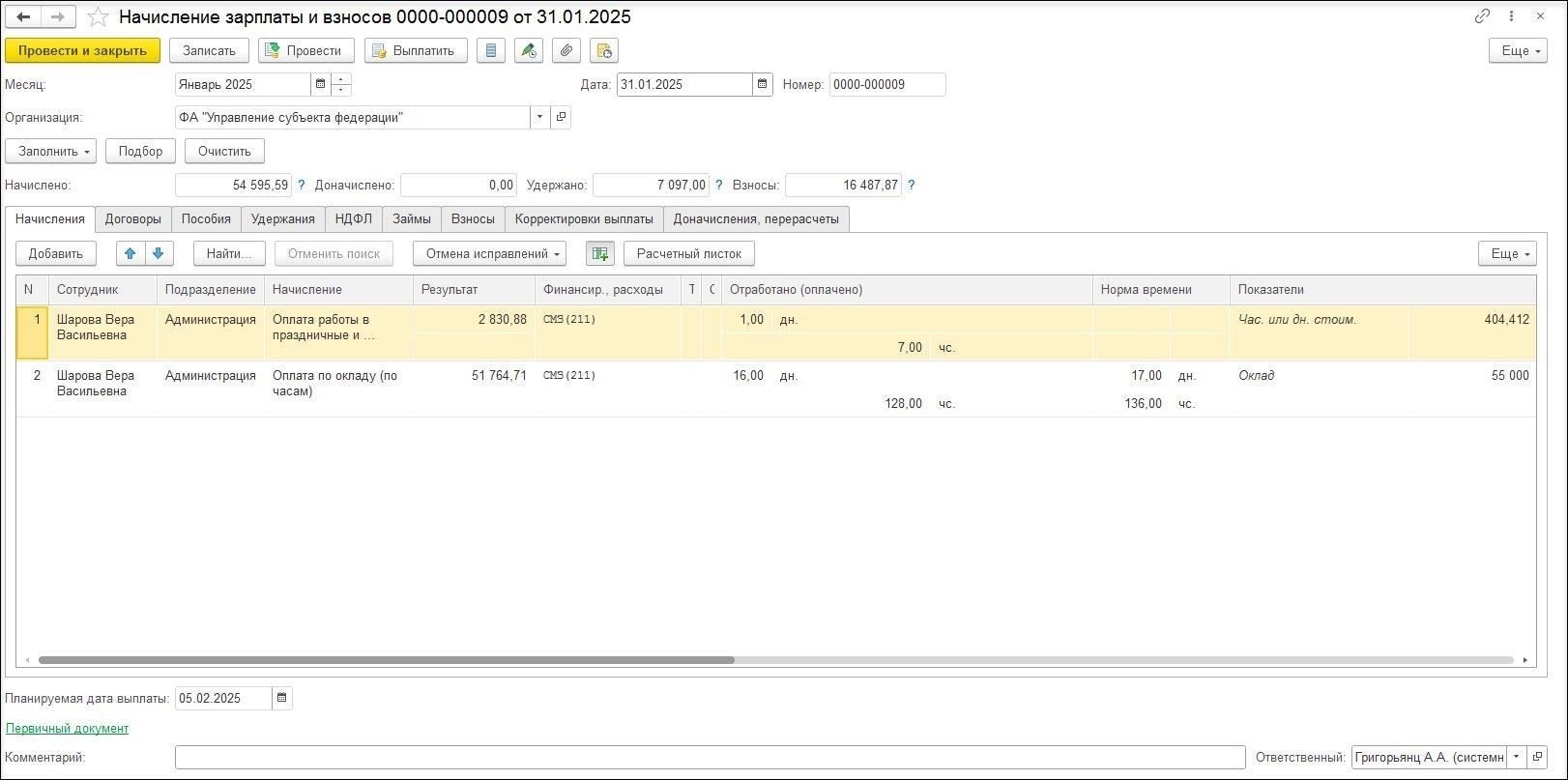Open document movements list icon

pyautogui.click(x=491, y=50)
